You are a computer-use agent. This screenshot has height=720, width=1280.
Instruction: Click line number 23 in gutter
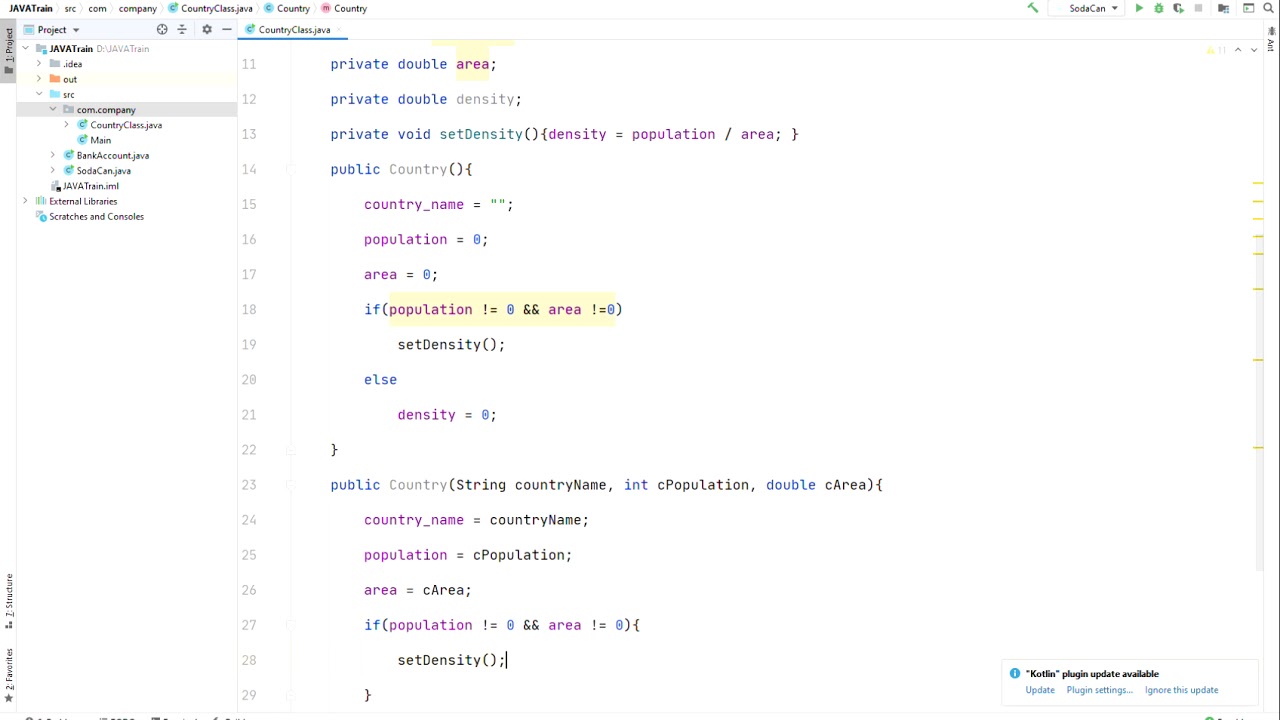(248, 485)
